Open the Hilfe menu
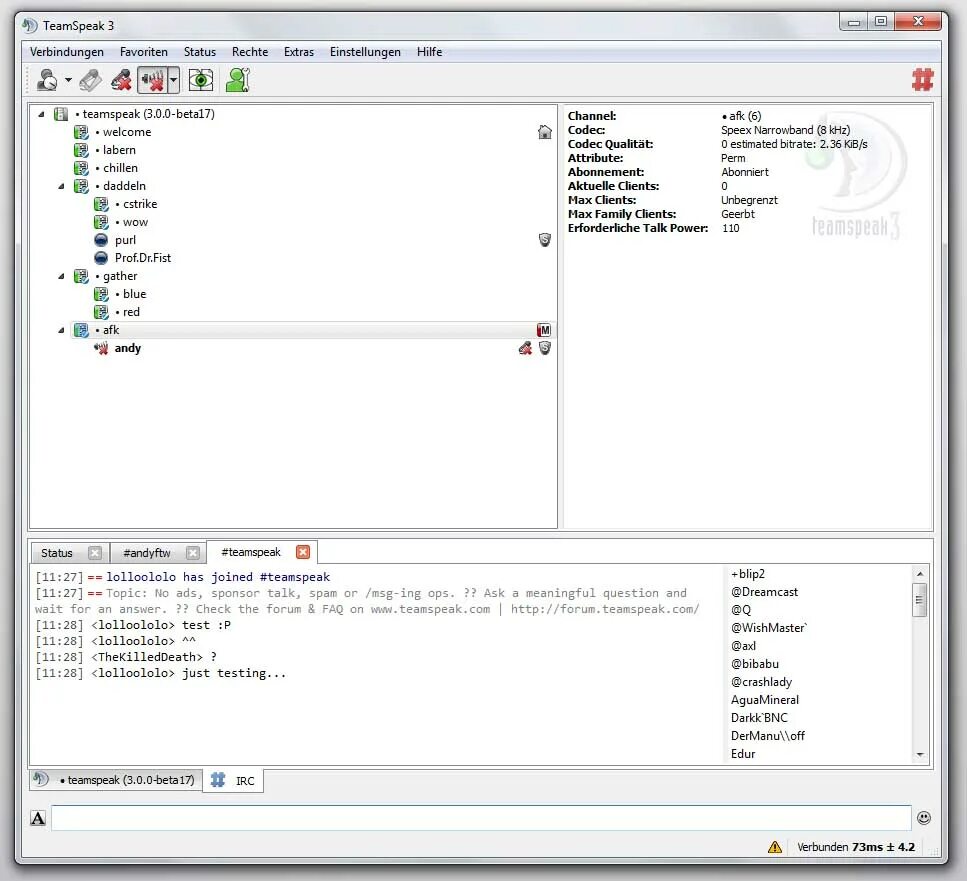 tap(429, 52)
